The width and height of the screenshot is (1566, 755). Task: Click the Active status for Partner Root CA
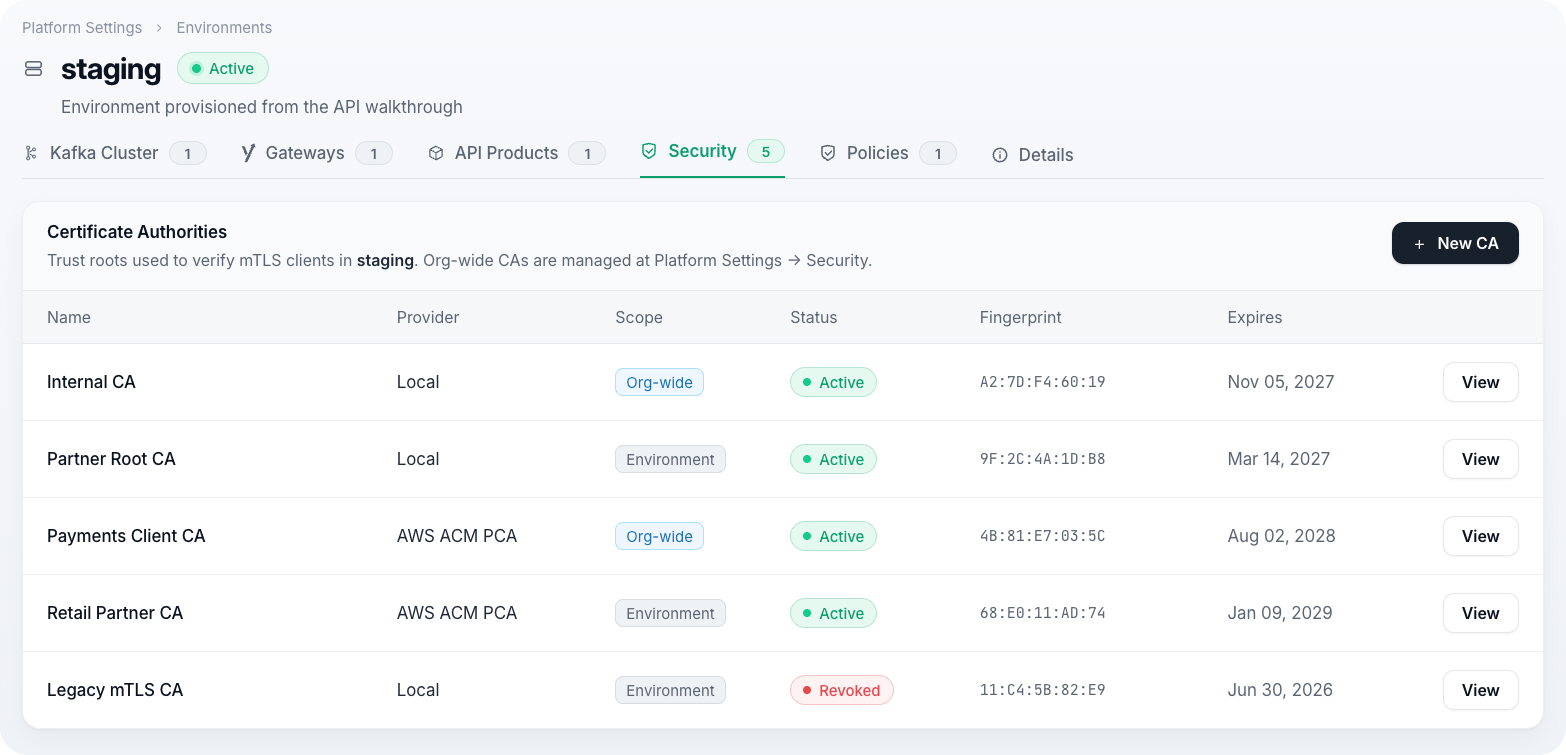pyautogui.click(x=833, y=459)
